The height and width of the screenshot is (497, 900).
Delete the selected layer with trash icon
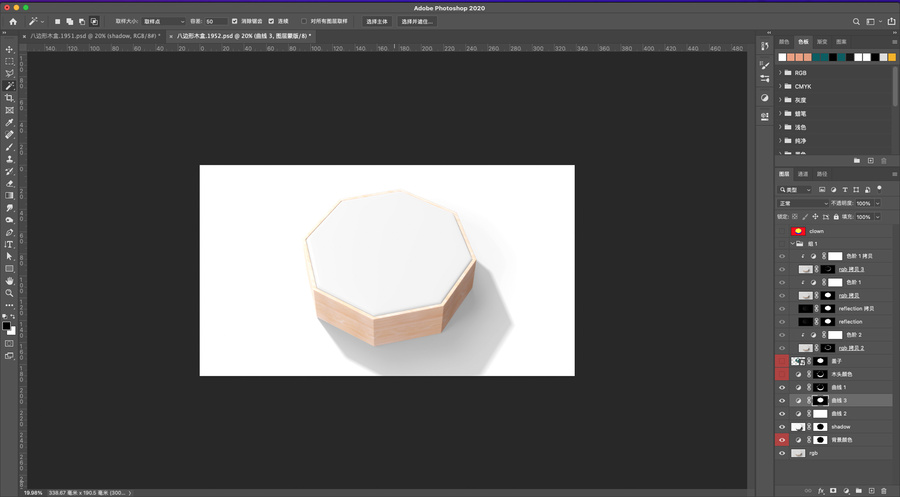pyautogui.click(x=884, y=491)
